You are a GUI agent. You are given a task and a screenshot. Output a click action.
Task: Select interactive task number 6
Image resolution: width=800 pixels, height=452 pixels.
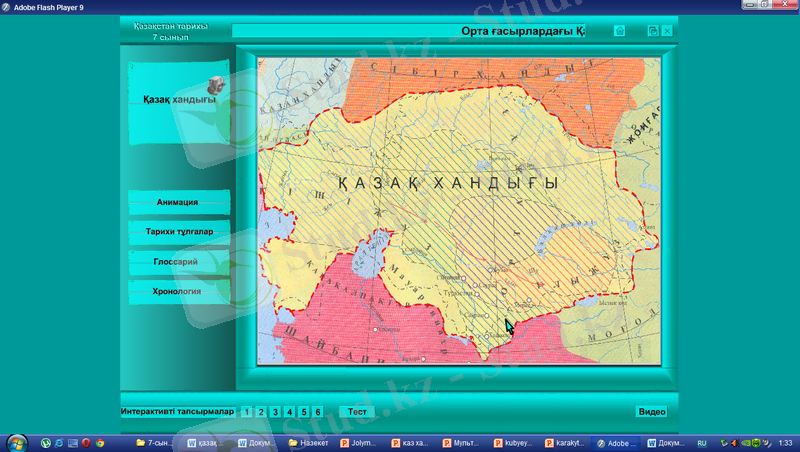[317, 412]
